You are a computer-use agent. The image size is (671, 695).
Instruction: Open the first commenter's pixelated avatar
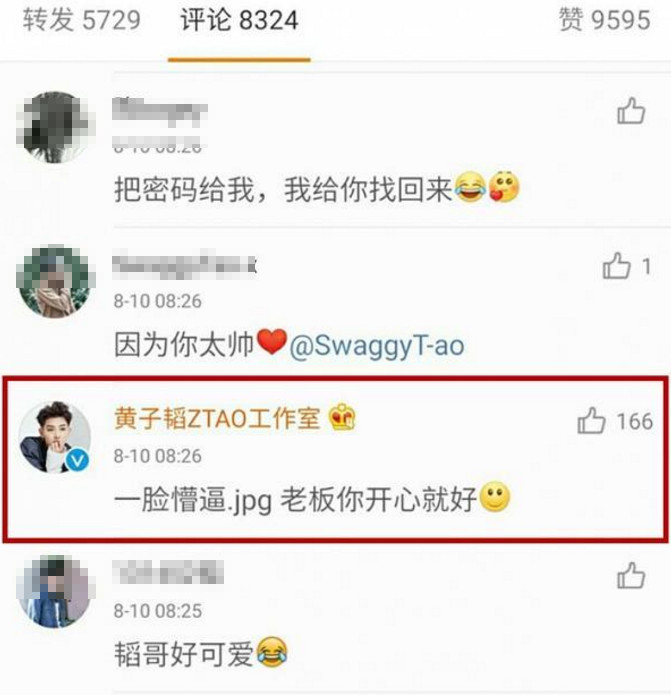[x=55, y=127]
